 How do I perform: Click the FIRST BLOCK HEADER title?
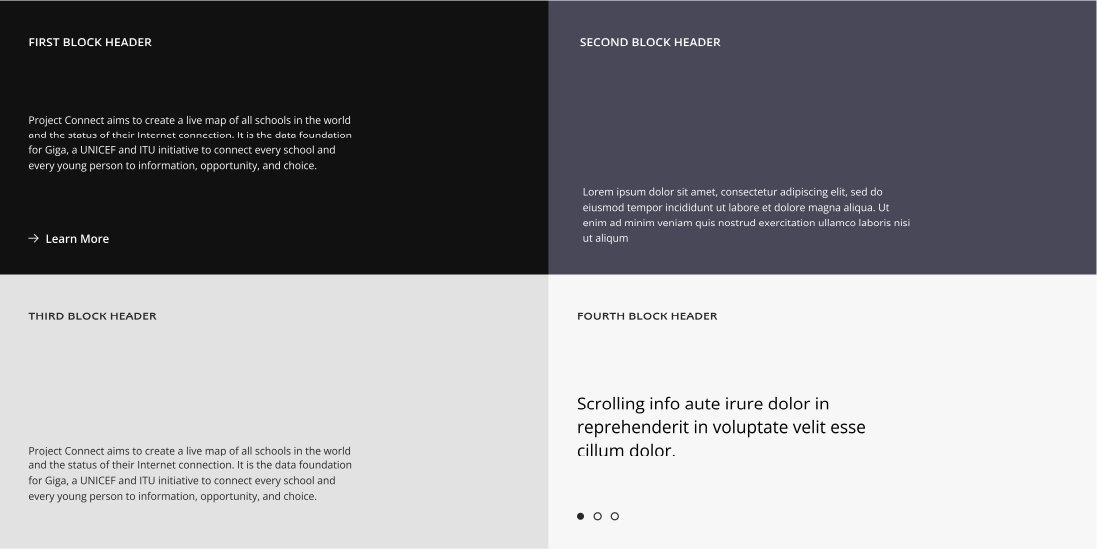[x=90, y=42]
